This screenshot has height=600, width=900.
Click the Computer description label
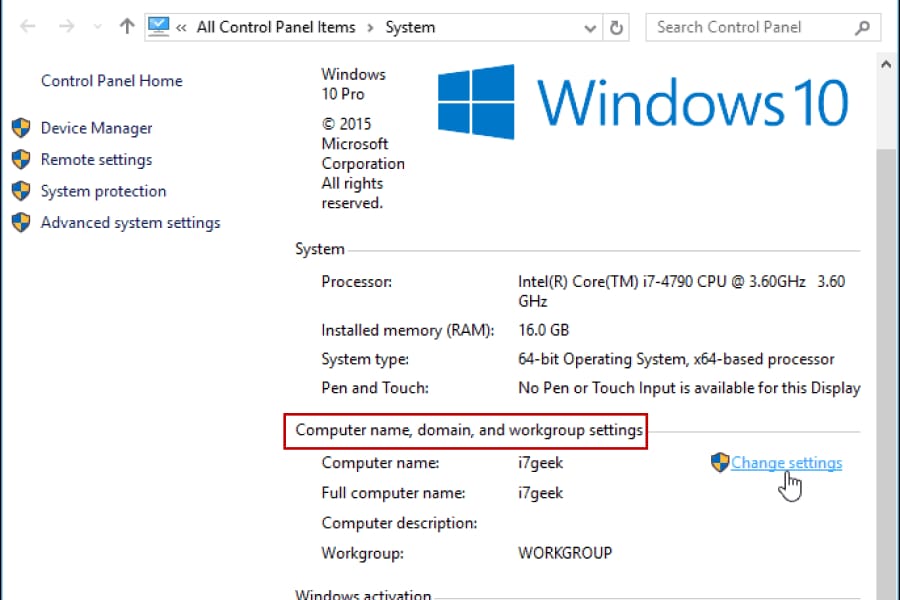[x=399, y=523]
